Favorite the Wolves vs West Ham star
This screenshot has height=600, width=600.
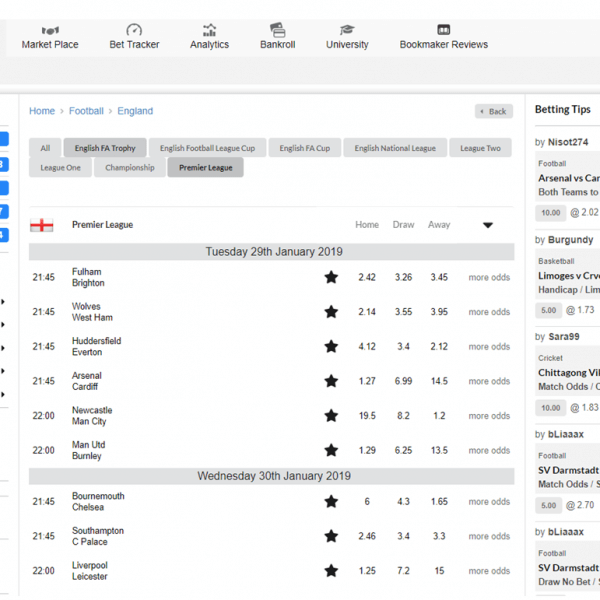tap(331, 312)
